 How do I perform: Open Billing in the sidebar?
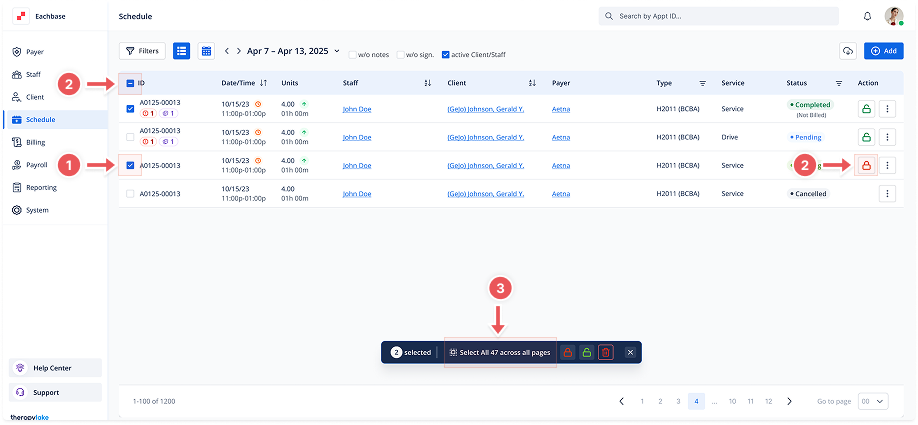35,142
